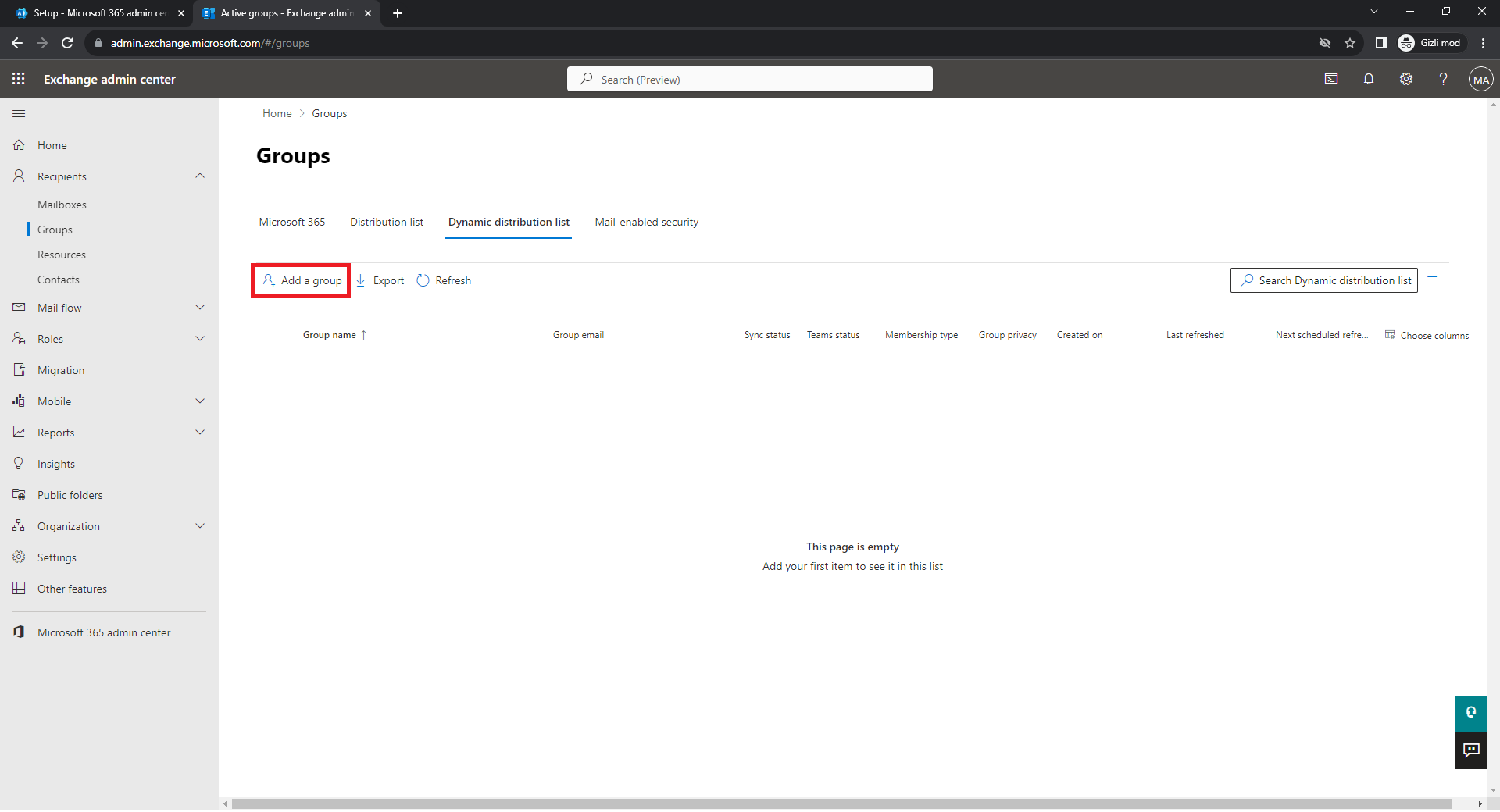Click the Add a group button
The width and height of the screenshot is (1500, 812).
[x=302, y=280]
